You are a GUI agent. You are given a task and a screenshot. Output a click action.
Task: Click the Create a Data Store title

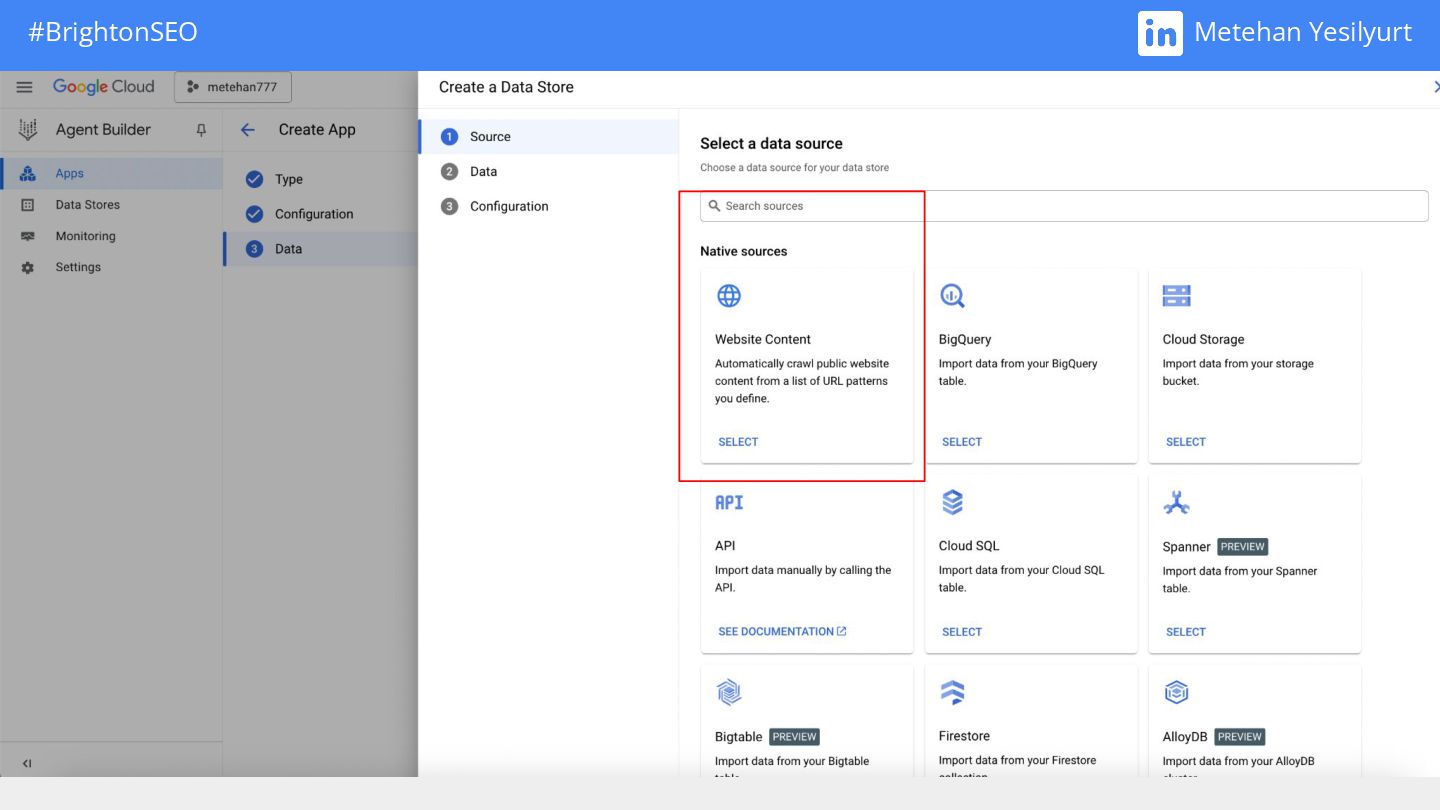506,87
